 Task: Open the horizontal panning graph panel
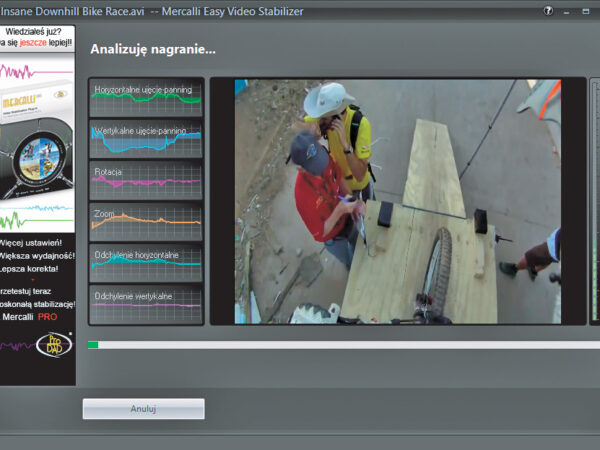tap(146, 98)
